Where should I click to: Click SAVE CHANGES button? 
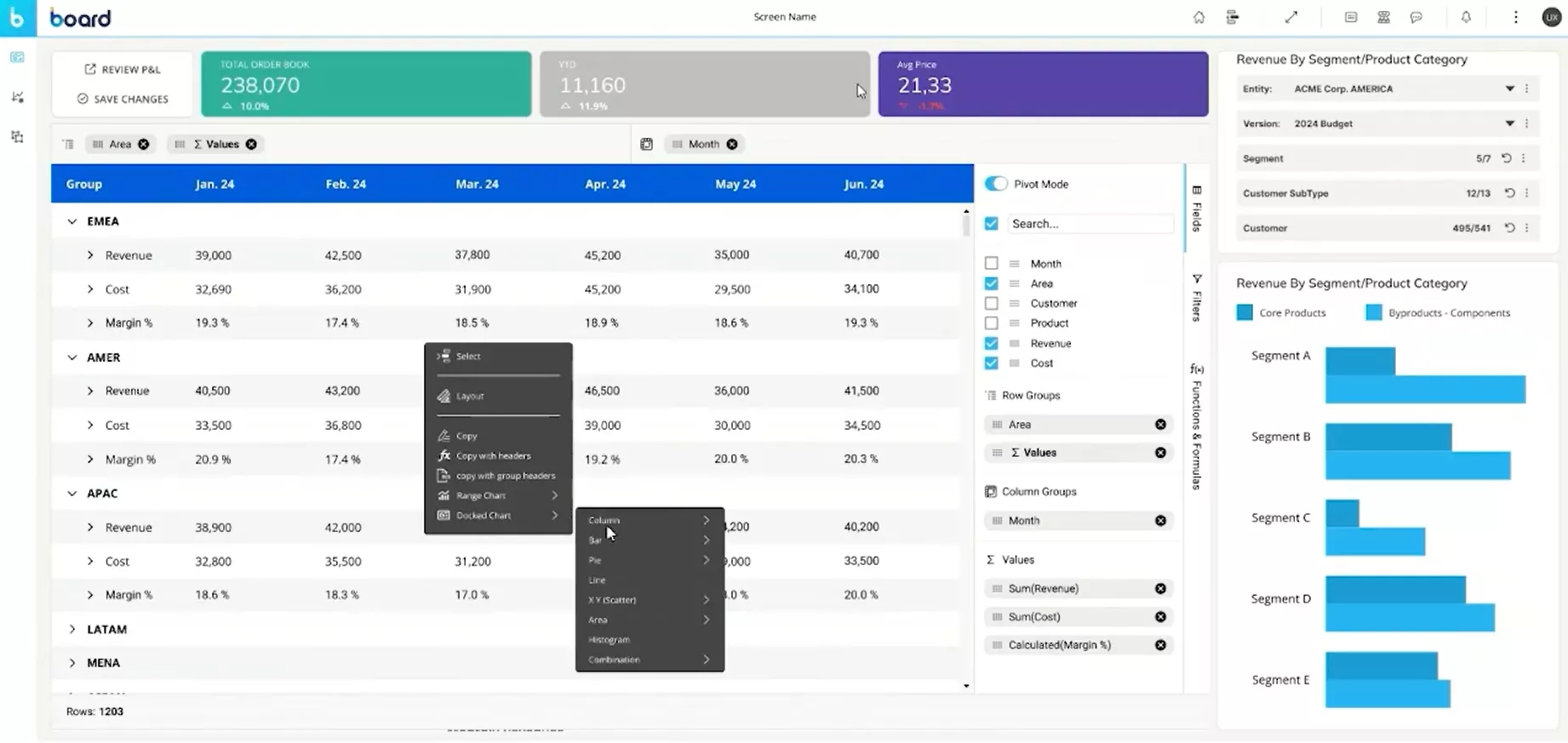pos(123,100)
